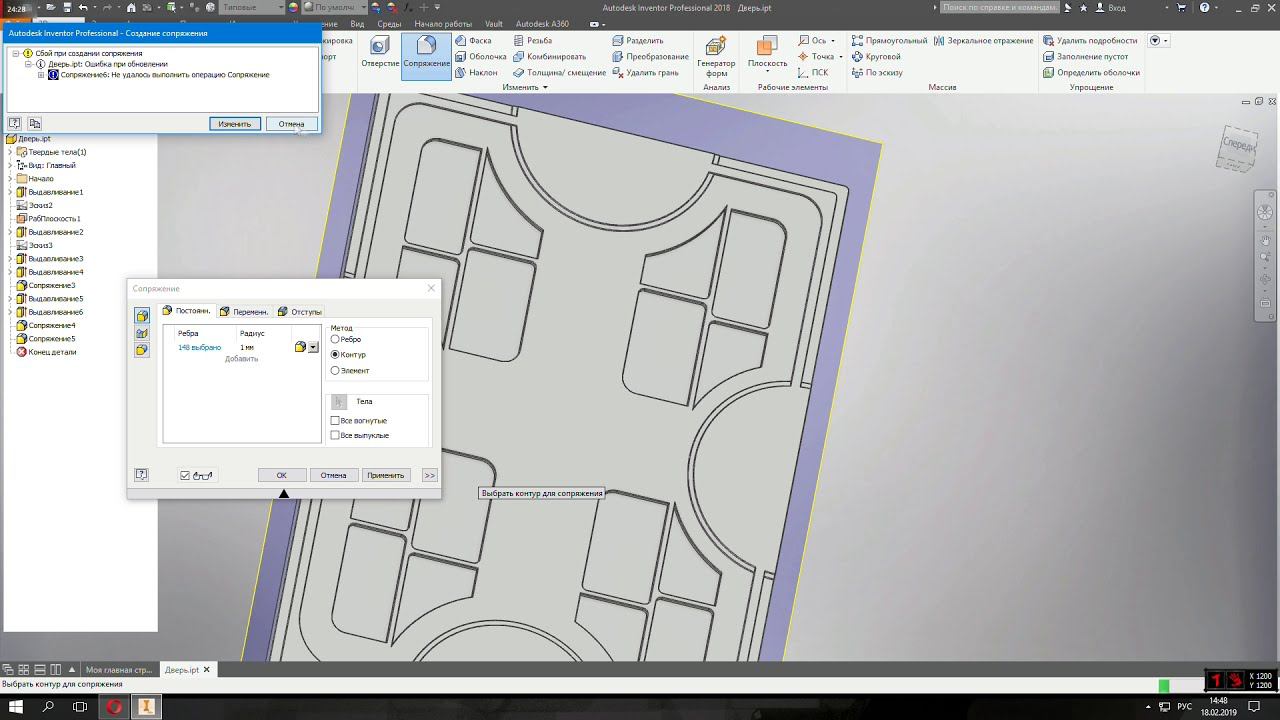Click Изменить in the error dialog
The height and width of the screenshot is (720, 1280).
[235, 124]
